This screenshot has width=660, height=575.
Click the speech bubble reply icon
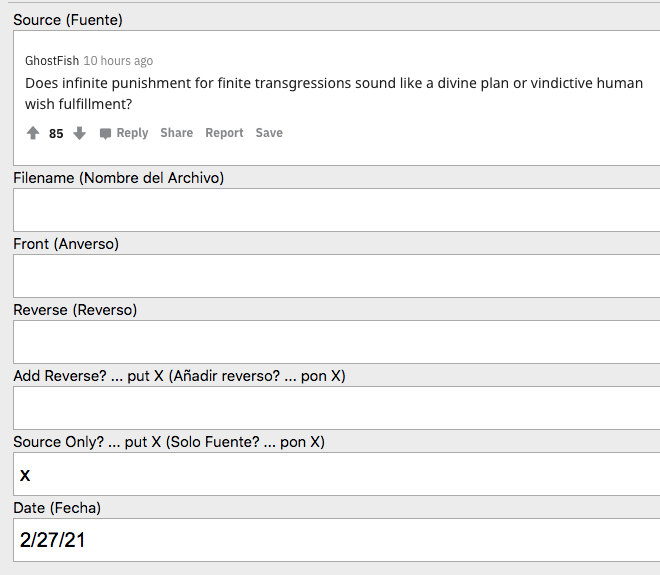(106, 133)
